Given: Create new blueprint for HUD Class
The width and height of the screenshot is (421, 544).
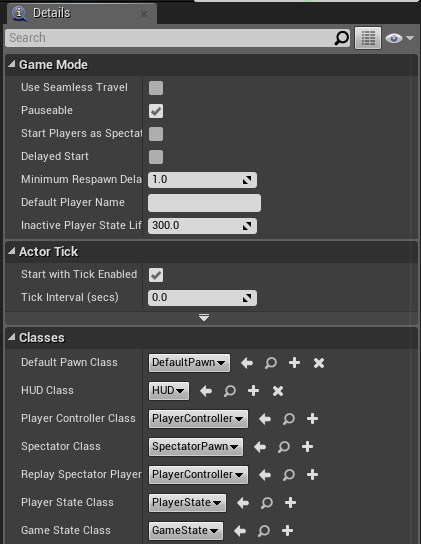Looking at the screenshot, I should [253, 391].
